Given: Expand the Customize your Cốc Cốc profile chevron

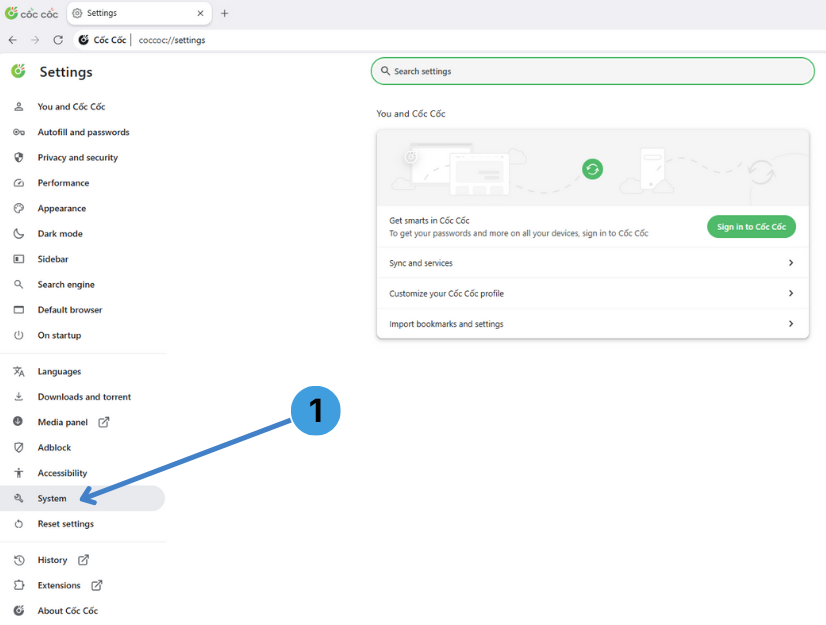Looking at the screenshot, I should (791, 293).
